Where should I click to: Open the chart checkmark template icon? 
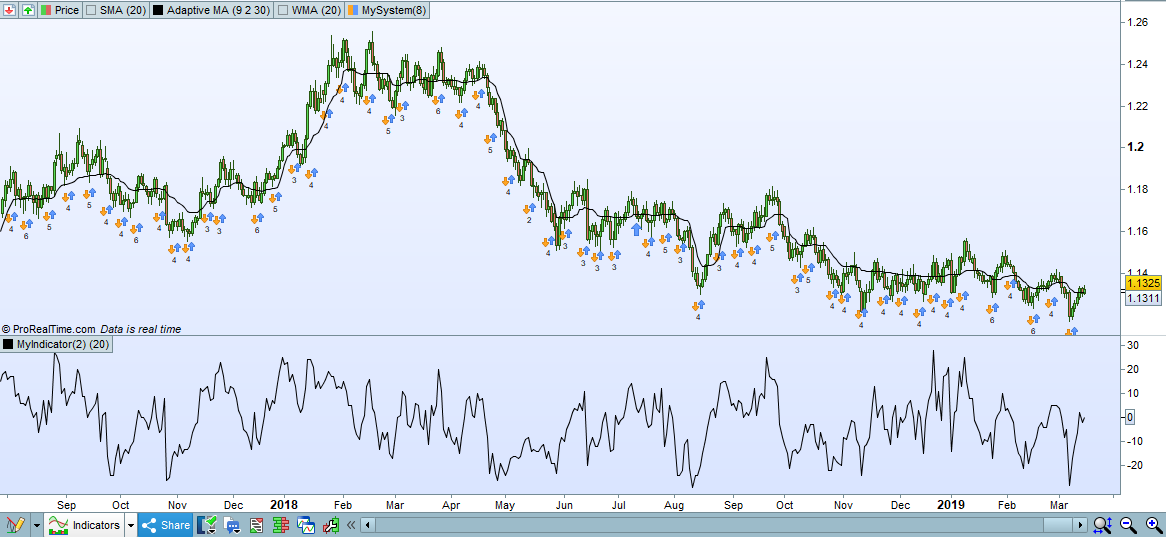tap(208, 525)
